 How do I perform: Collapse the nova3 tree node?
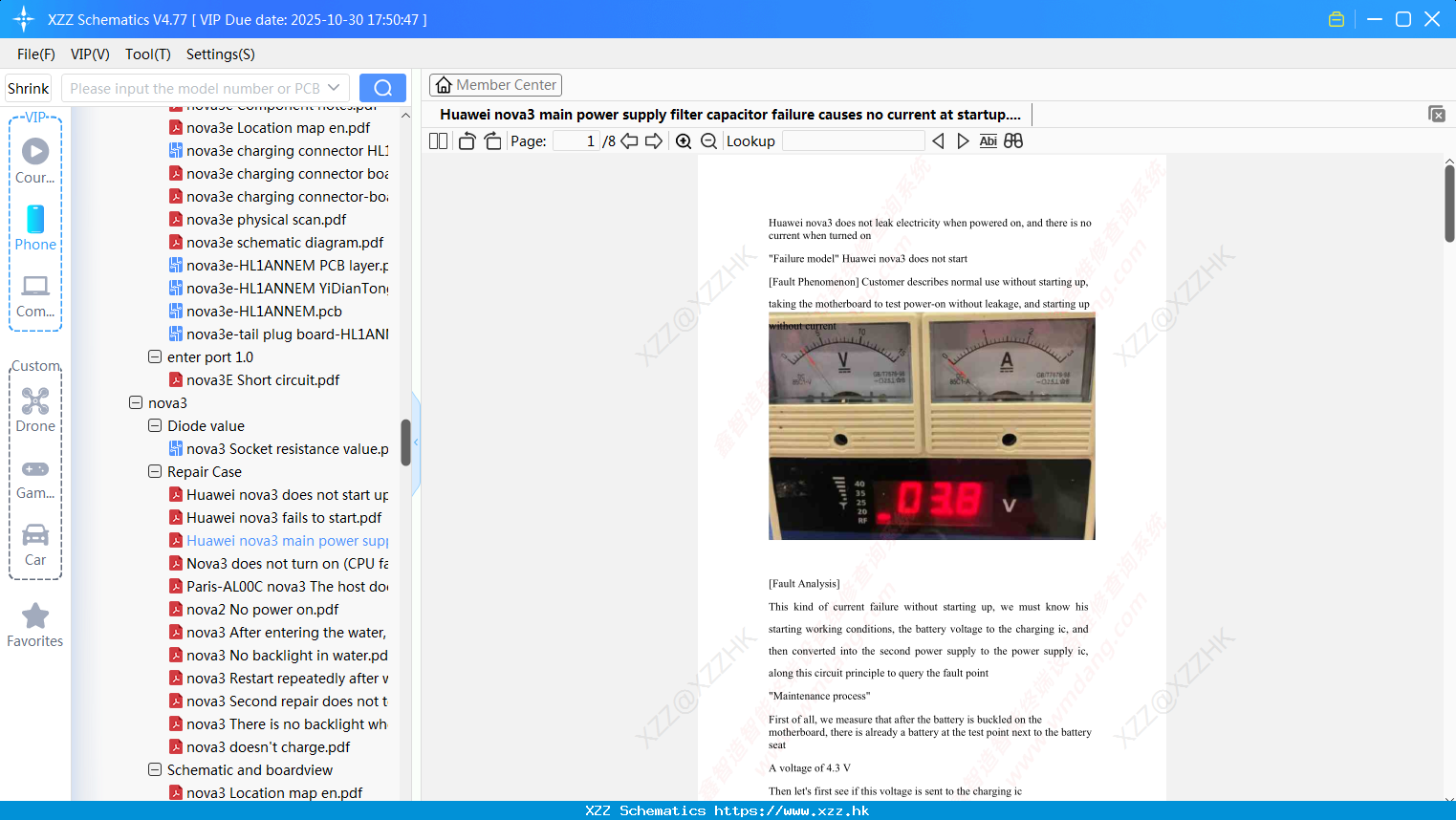pos(136,402)
